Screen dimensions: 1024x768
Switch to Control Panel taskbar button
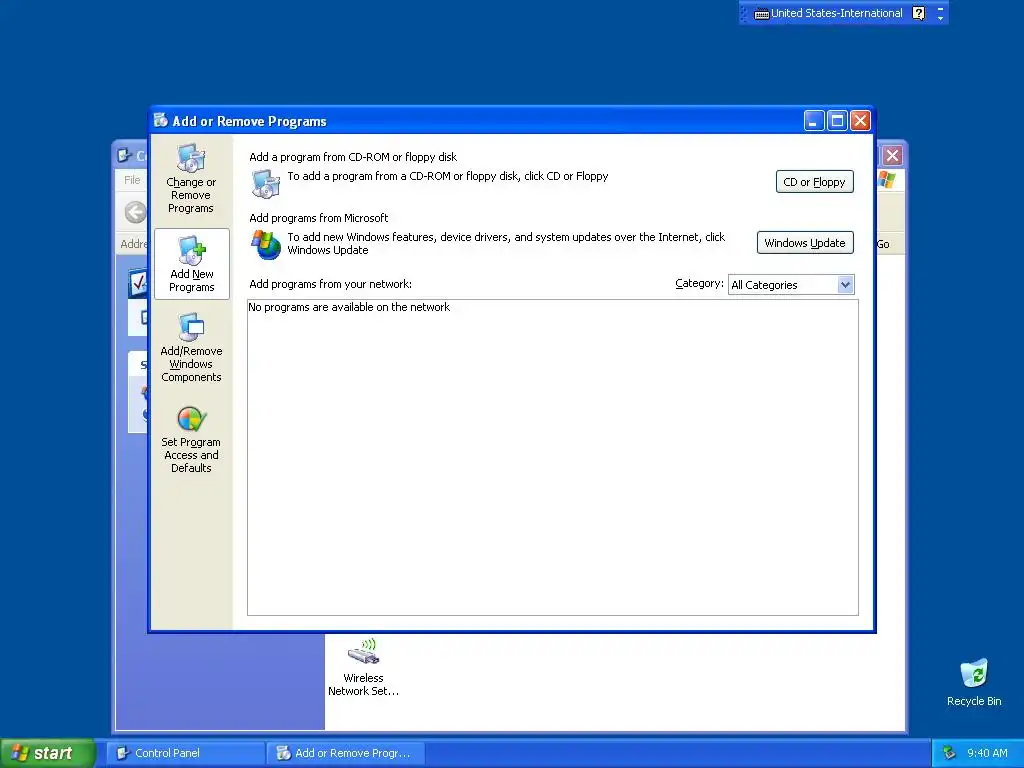point(185,753)
